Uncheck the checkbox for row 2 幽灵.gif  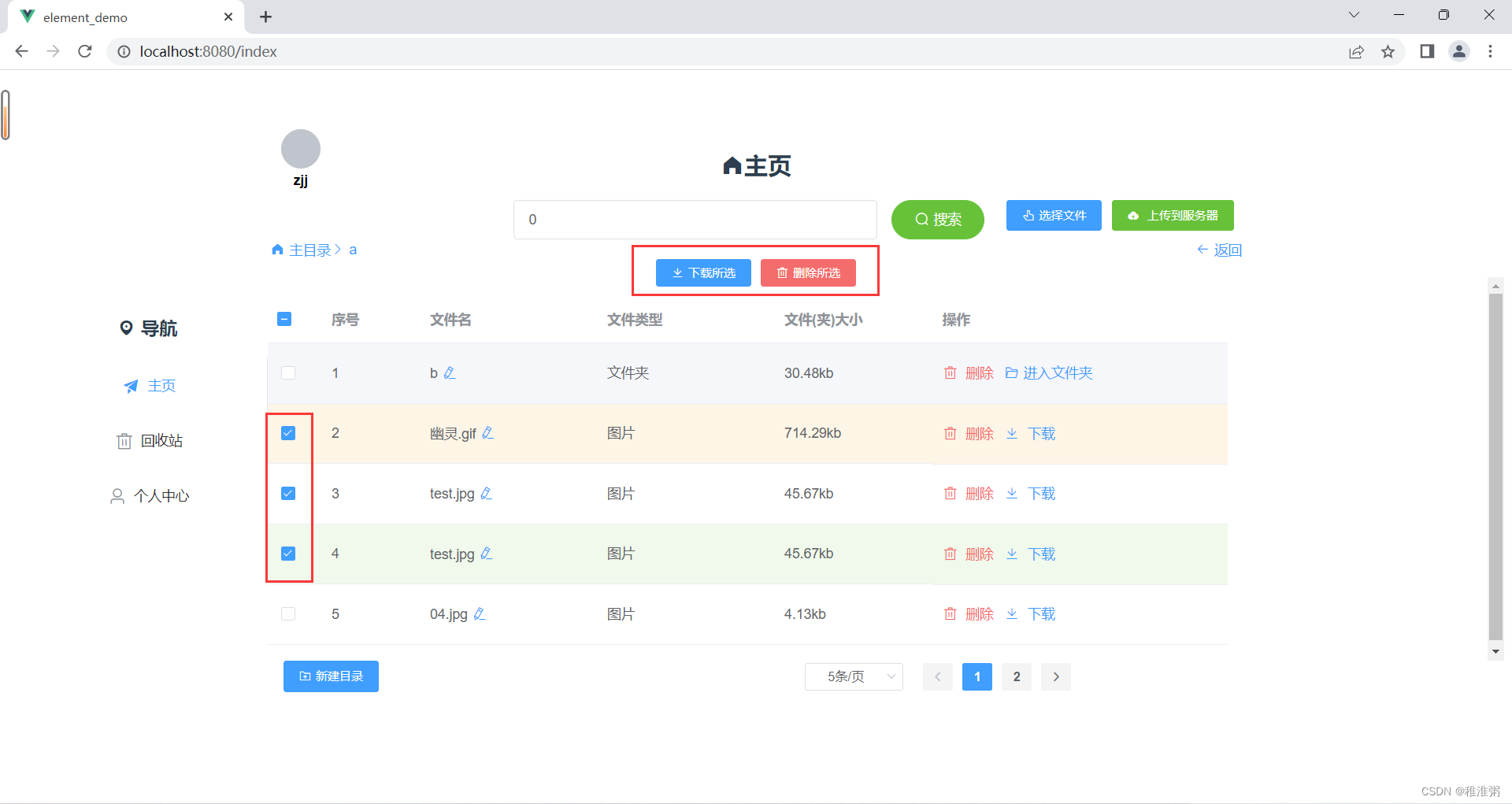tap(288, 432)
